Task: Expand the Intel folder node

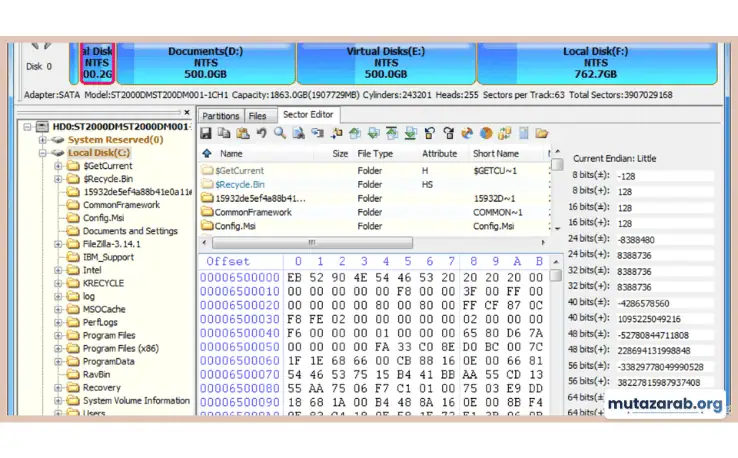Action: (58, 270)
